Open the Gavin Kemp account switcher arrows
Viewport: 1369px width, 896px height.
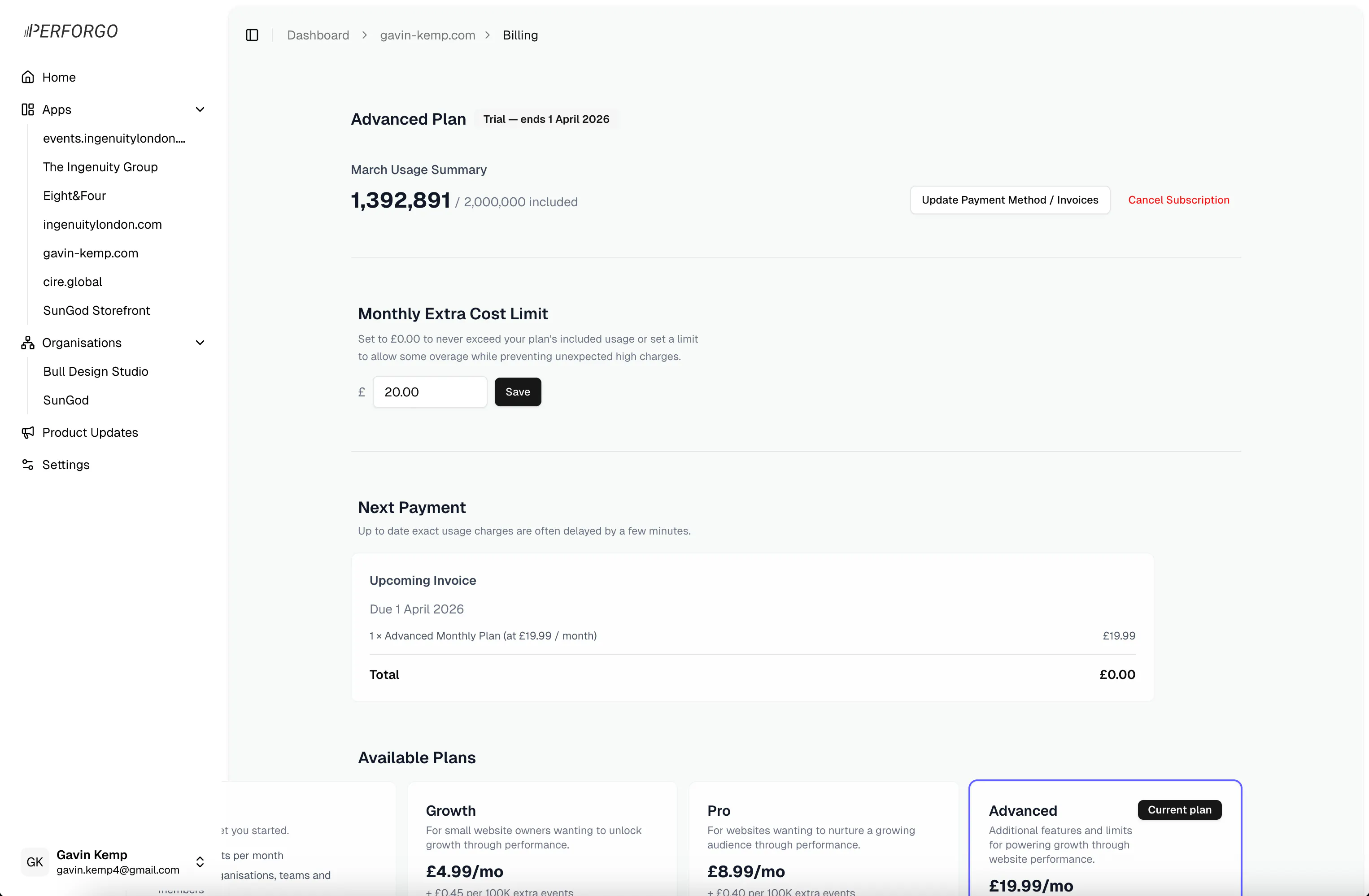click(x=200, y=861)
